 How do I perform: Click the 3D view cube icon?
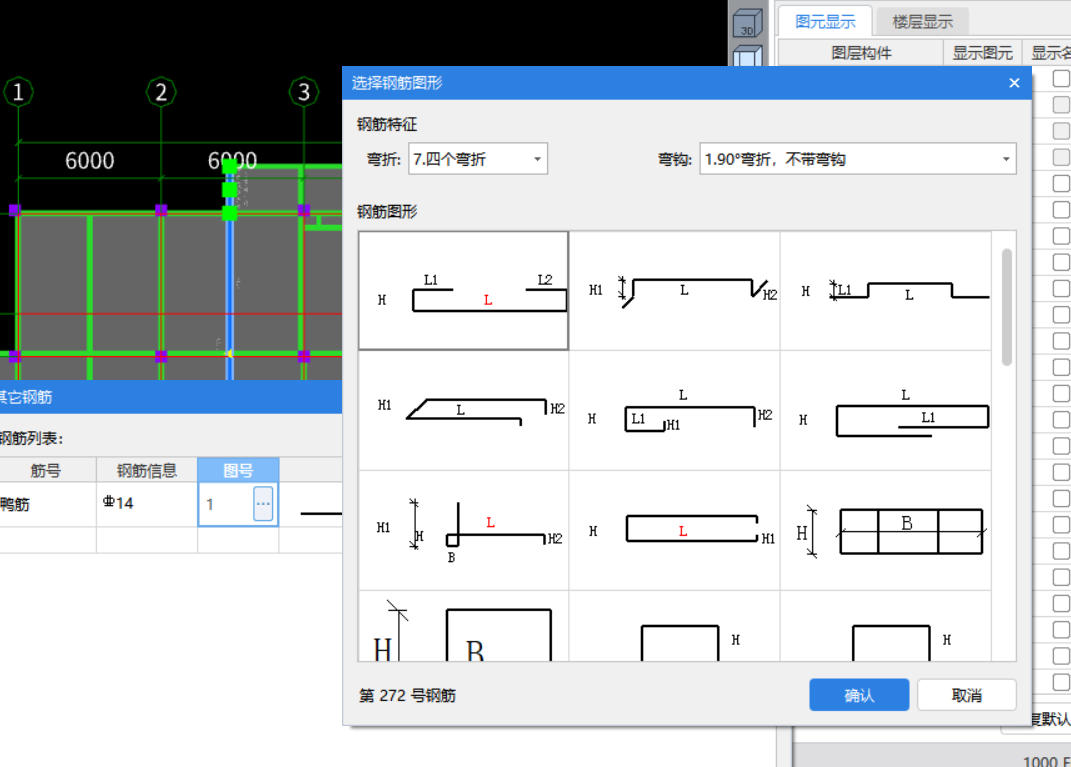(747, 23)
